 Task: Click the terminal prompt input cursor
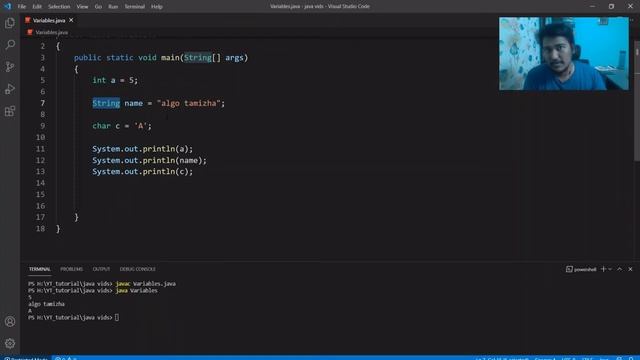coord(117,317)
